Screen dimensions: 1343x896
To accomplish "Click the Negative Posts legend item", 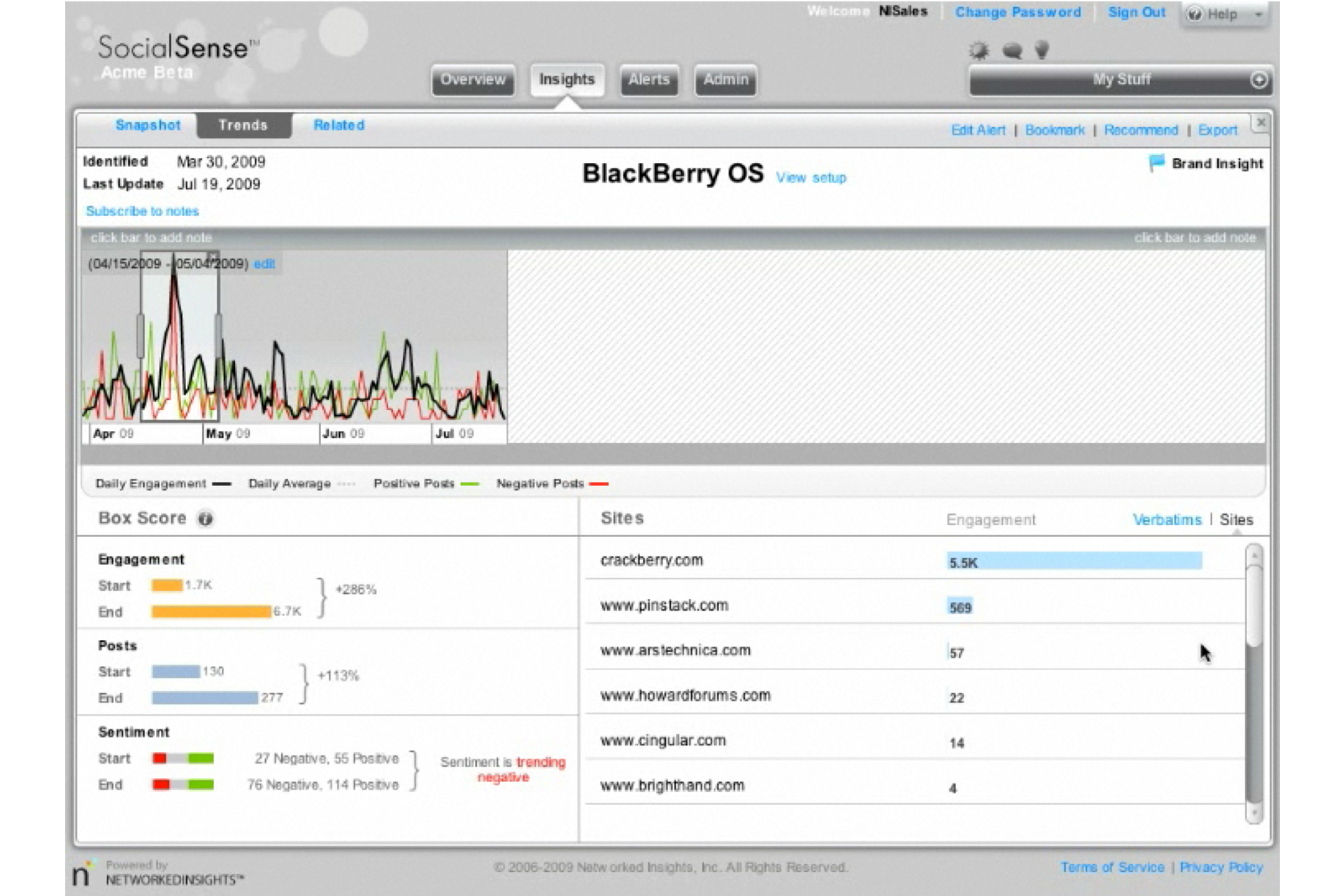I will [552, 484].
